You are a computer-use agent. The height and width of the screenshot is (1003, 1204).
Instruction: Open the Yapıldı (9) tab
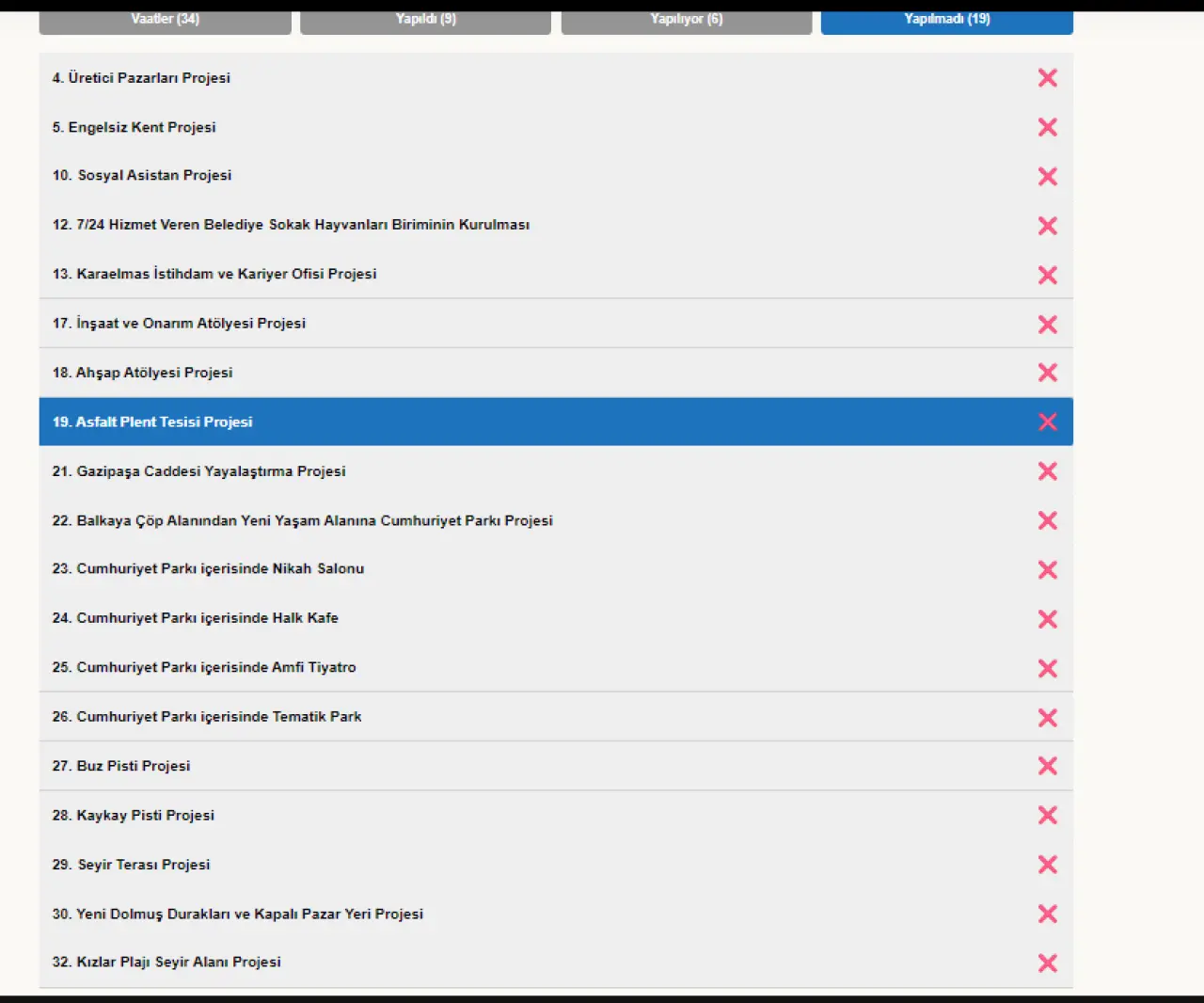[x=425, y=20]
